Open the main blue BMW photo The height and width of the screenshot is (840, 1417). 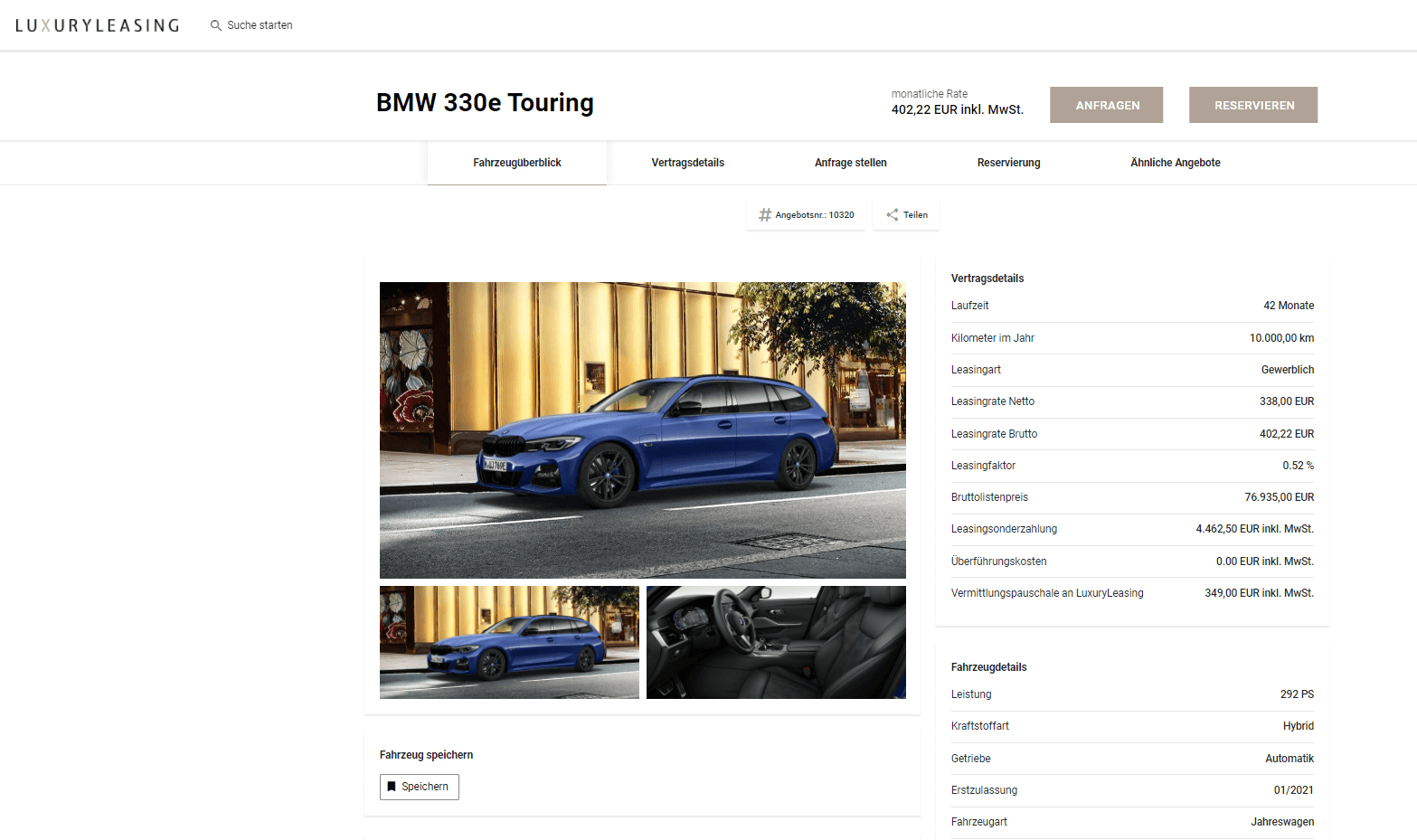pos(643,430)
